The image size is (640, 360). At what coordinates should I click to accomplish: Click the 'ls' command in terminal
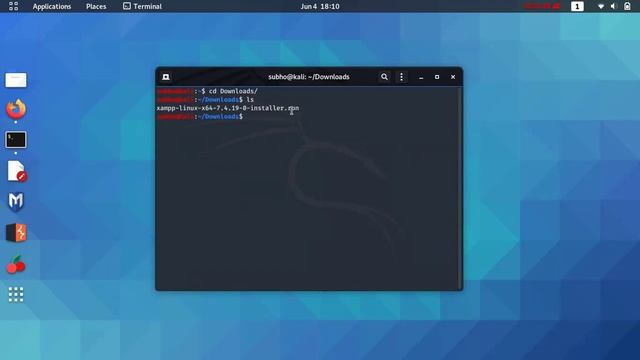click(x=250, y=100)
